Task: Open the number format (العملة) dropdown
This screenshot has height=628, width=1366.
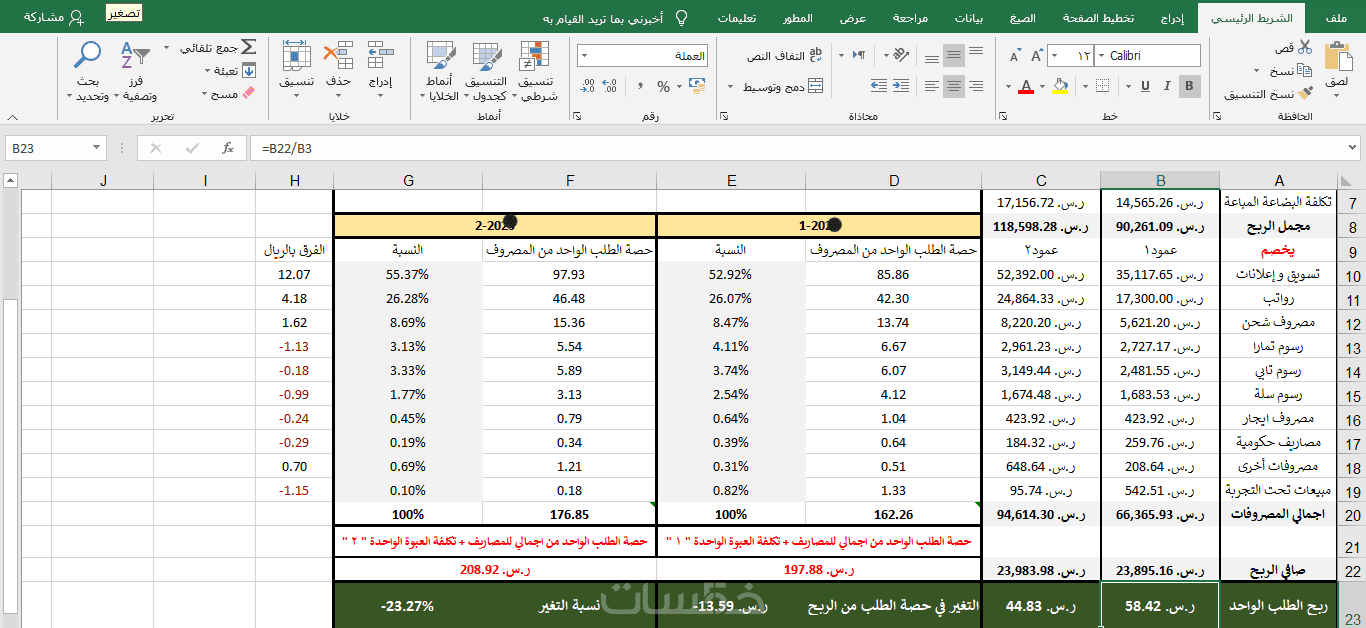Action: [x=585, y=56]
